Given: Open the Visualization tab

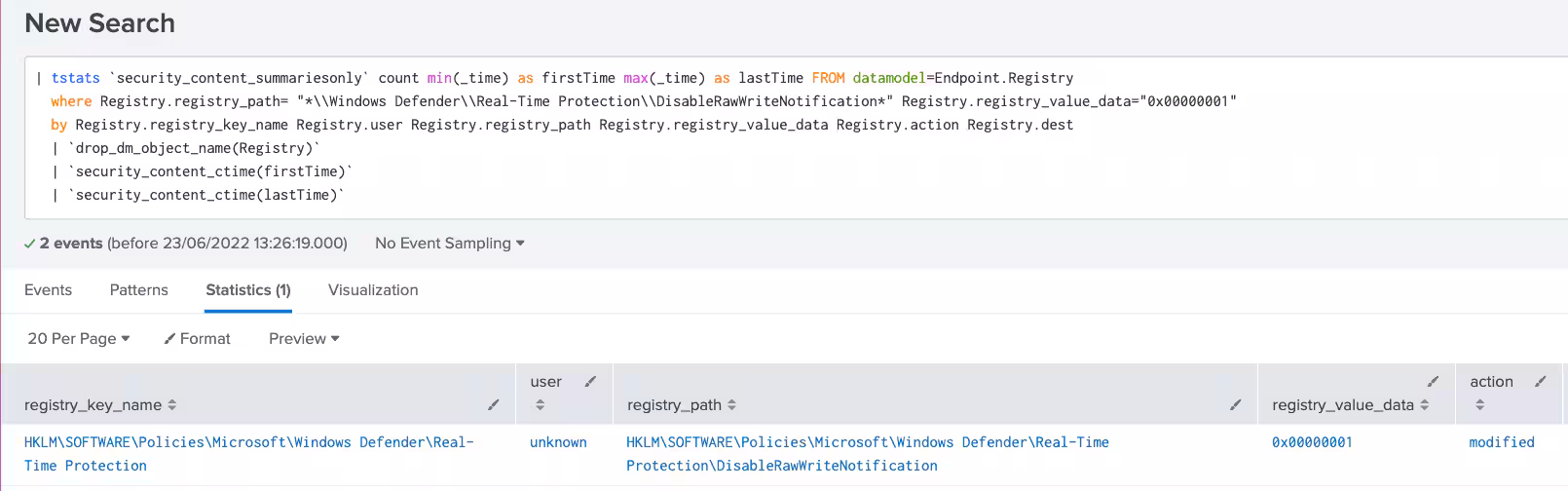Looking at the screenshot, I should pyautogui.click(x=373, y=290).
